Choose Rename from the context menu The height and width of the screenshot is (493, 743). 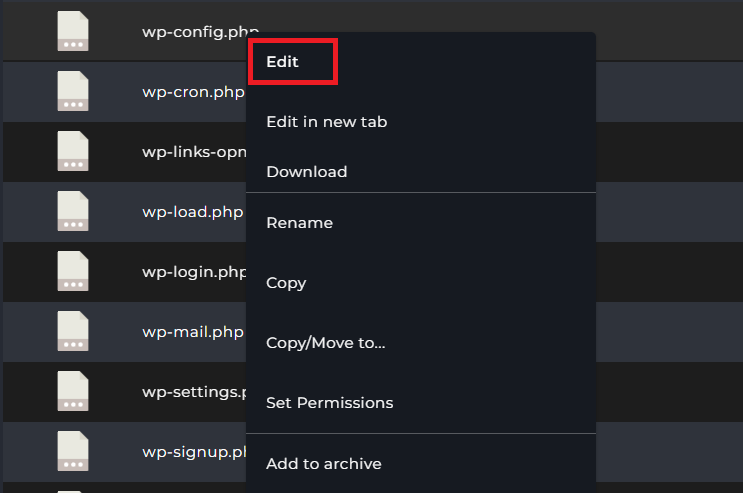pyautogui.click(x=299, y=223)
